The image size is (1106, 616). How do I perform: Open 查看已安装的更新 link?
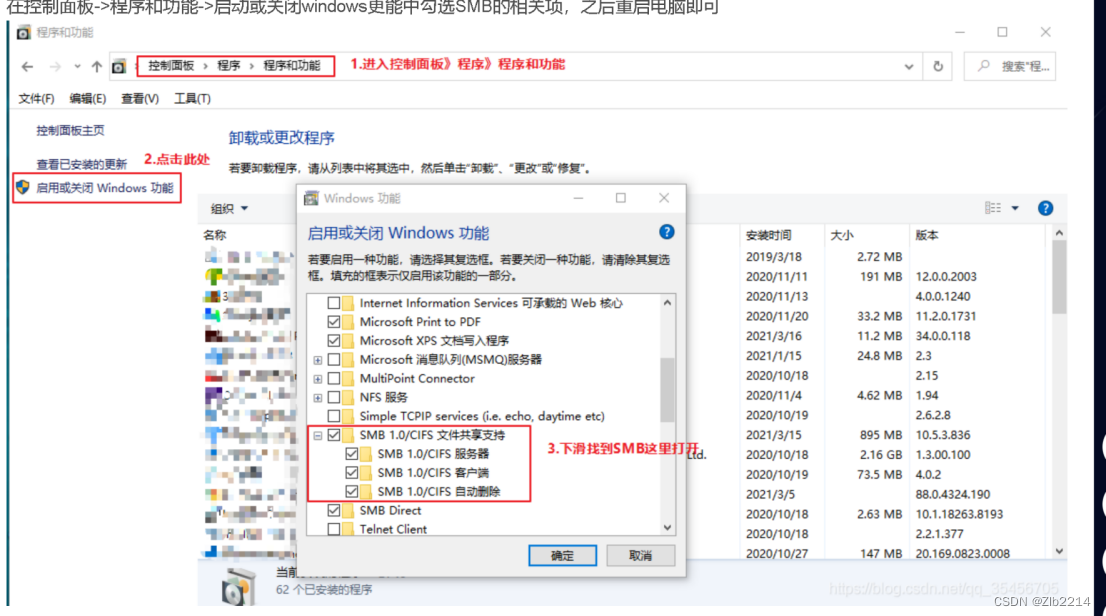point(81,164)
